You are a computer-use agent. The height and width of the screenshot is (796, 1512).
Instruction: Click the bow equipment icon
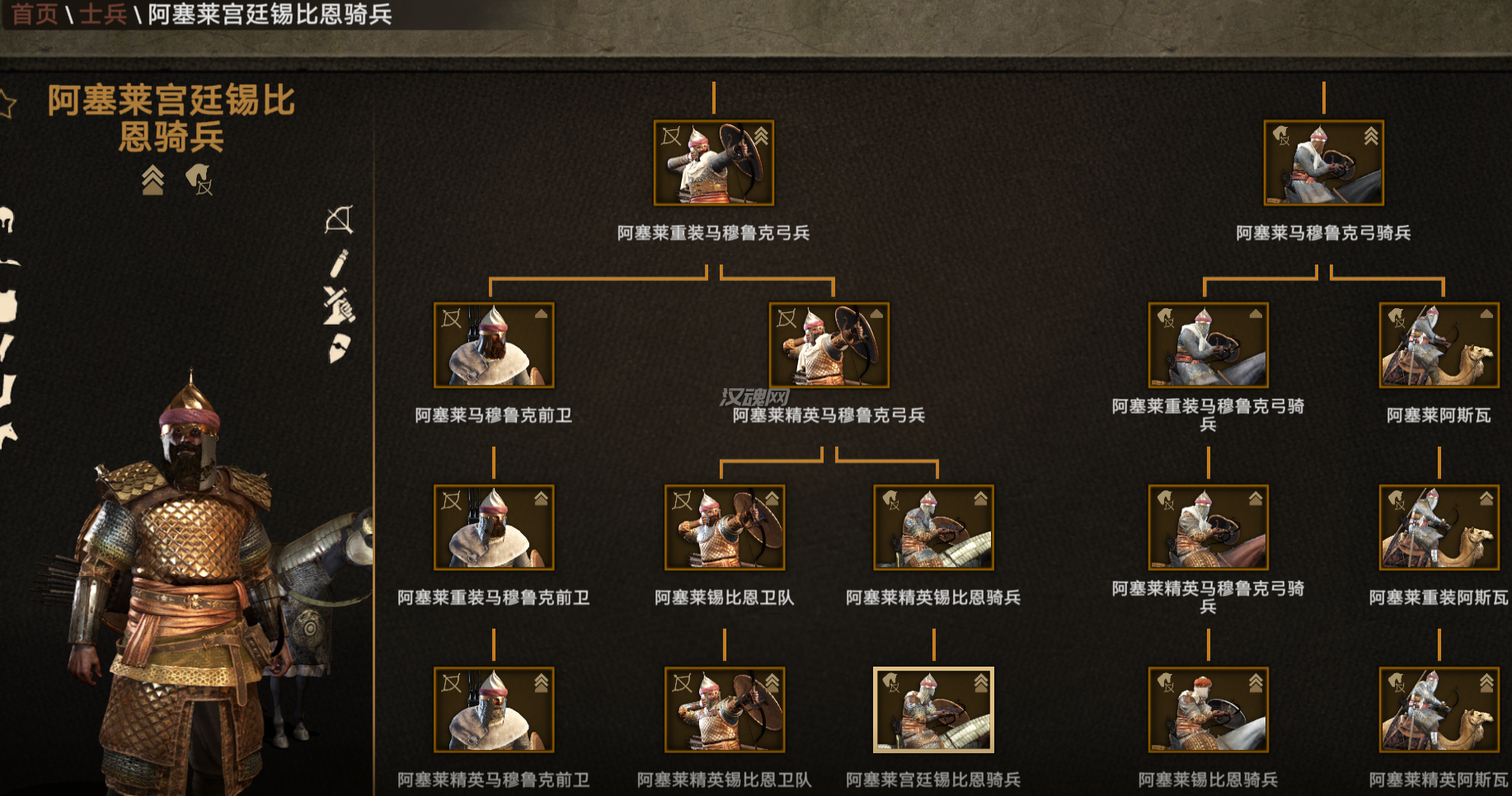[x=339, y=220]
